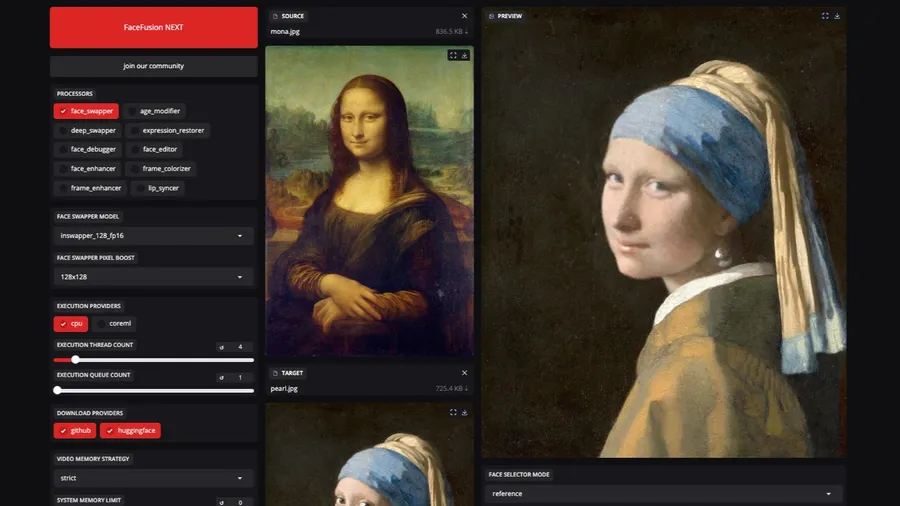Download the Mona Lisa source image
This screenshot has height=506, width=900.
(x=465, y=56)
